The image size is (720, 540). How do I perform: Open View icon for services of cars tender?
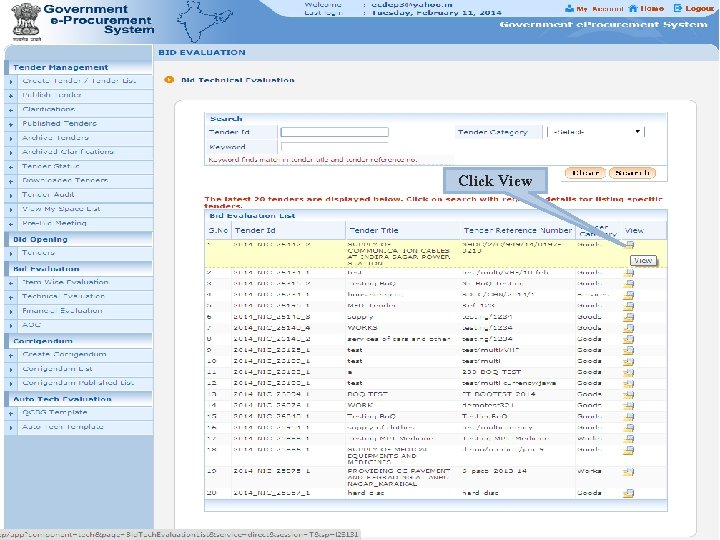click(629, 339)
